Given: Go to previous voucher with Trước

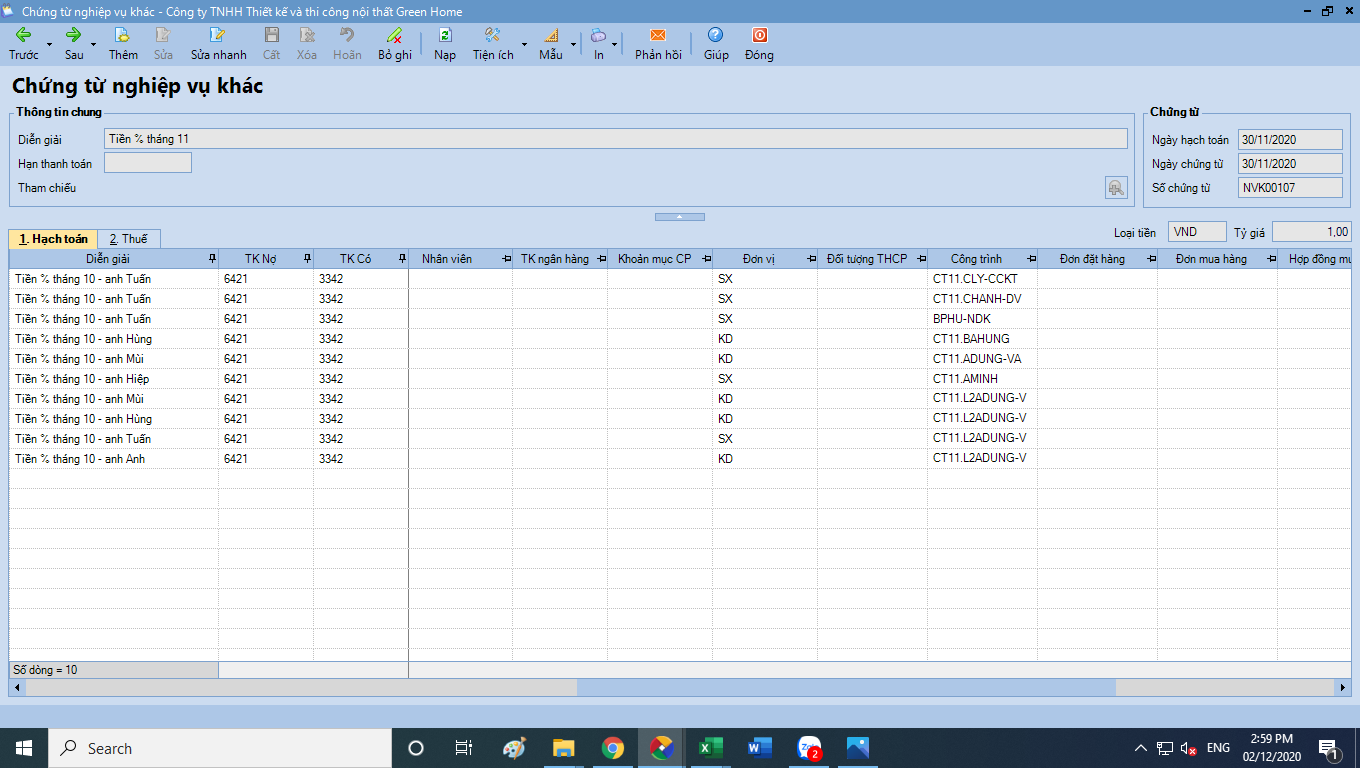Looking at the screenshot, I should tap(24, 44).
